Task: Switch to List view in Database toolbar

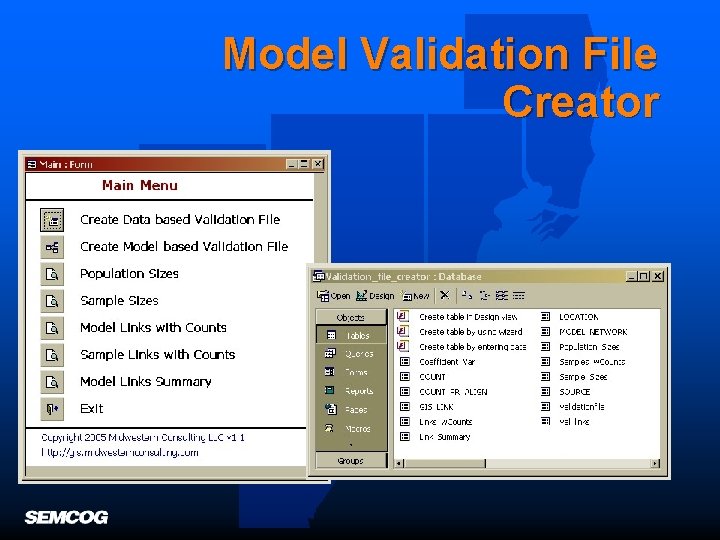Action: coord(501,295)
